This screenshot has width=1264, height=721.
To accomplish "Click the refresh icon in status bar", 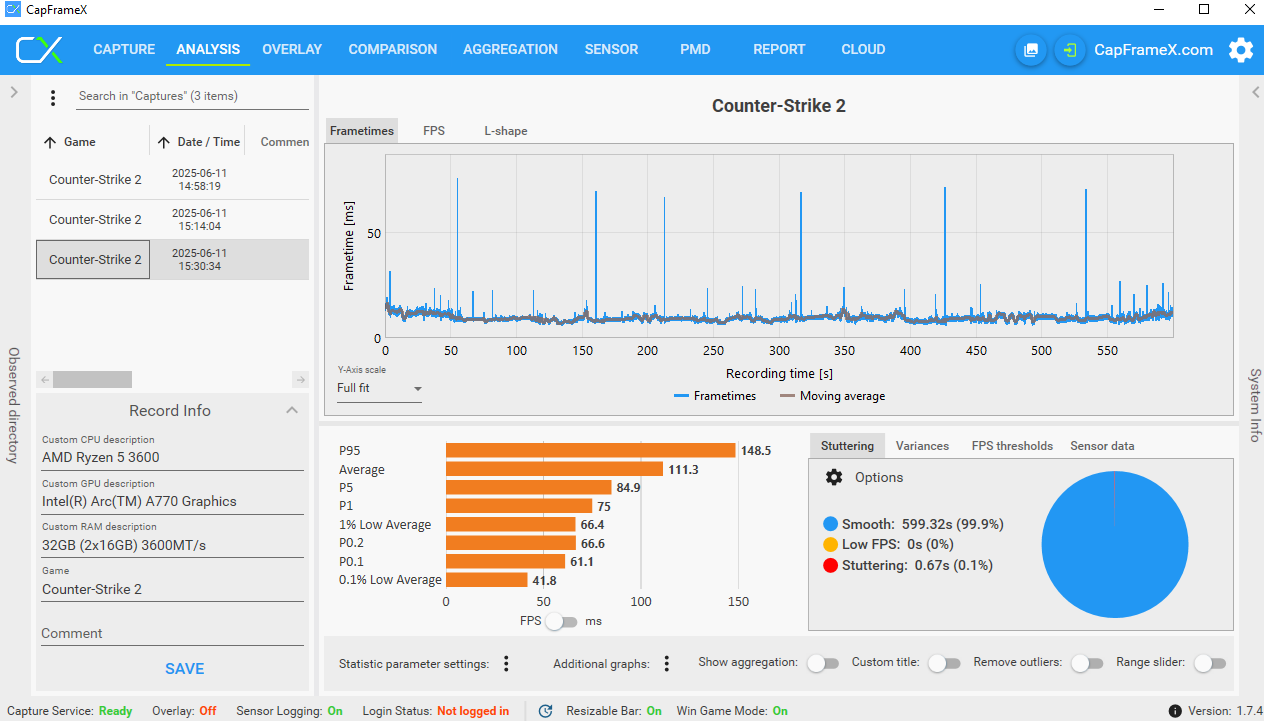I will pos(545,711).
